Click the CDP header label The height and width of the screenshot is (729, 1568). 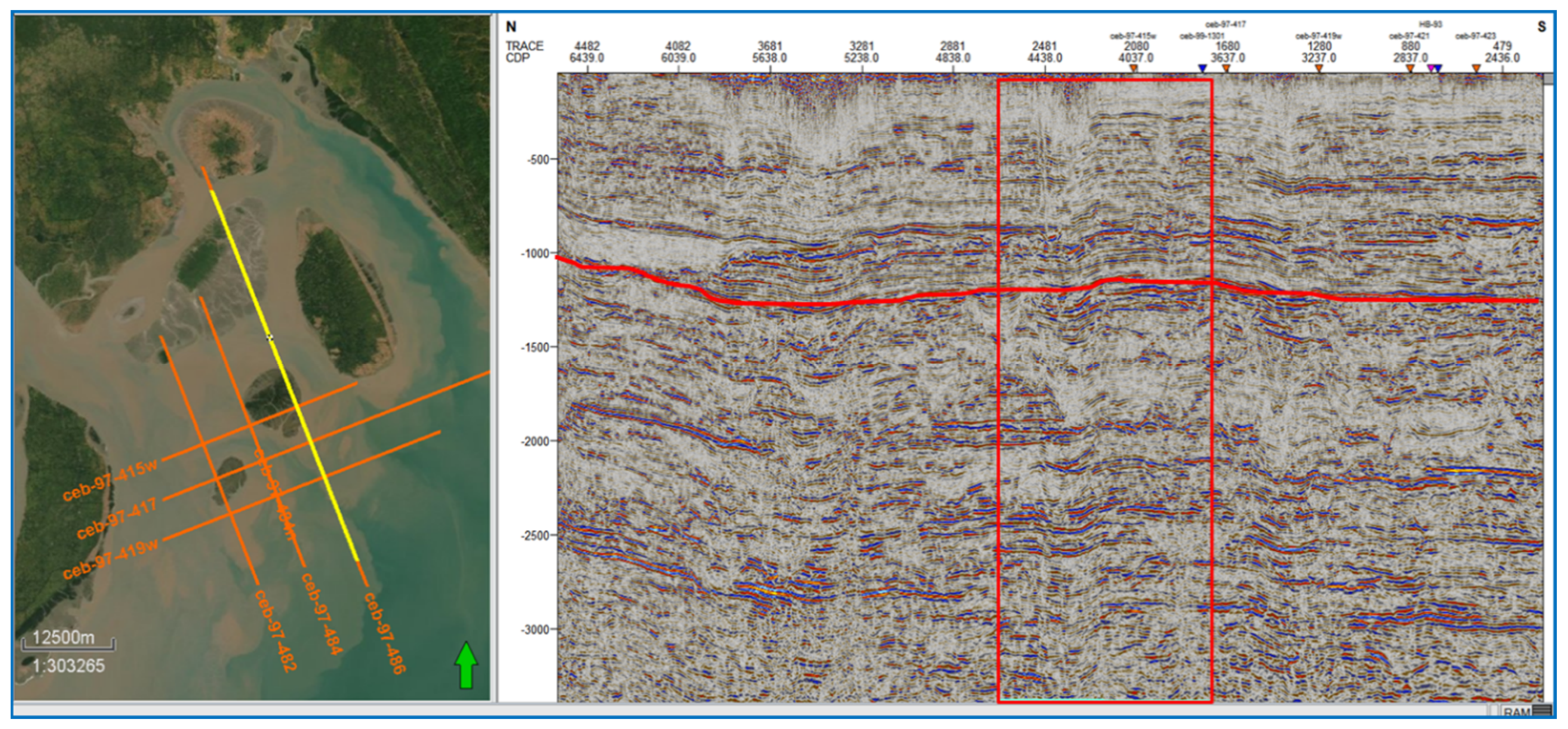coord(517,58)
